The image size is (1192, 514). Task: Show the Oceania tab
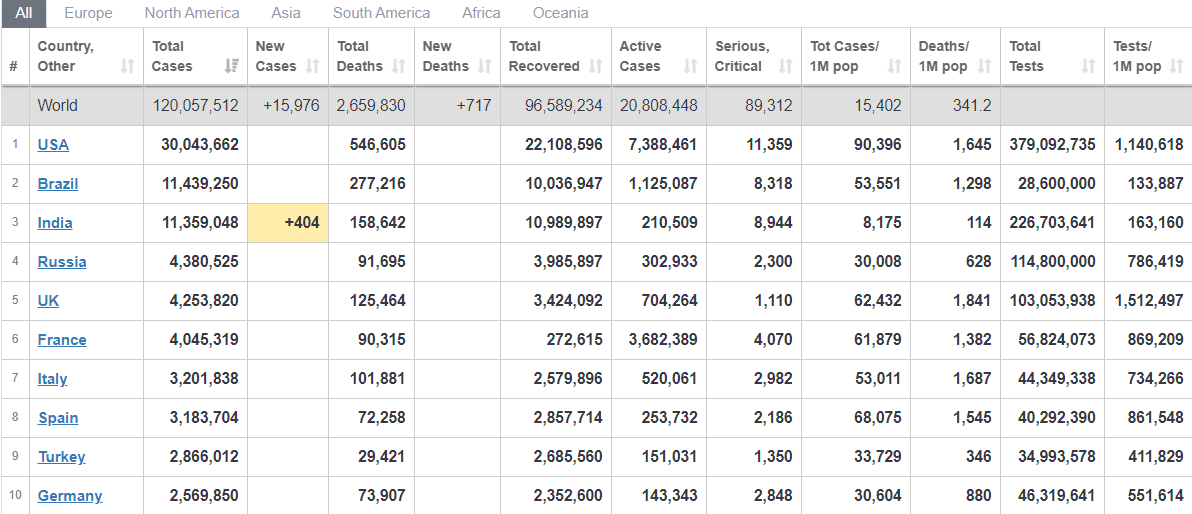(x=560, y=13)
